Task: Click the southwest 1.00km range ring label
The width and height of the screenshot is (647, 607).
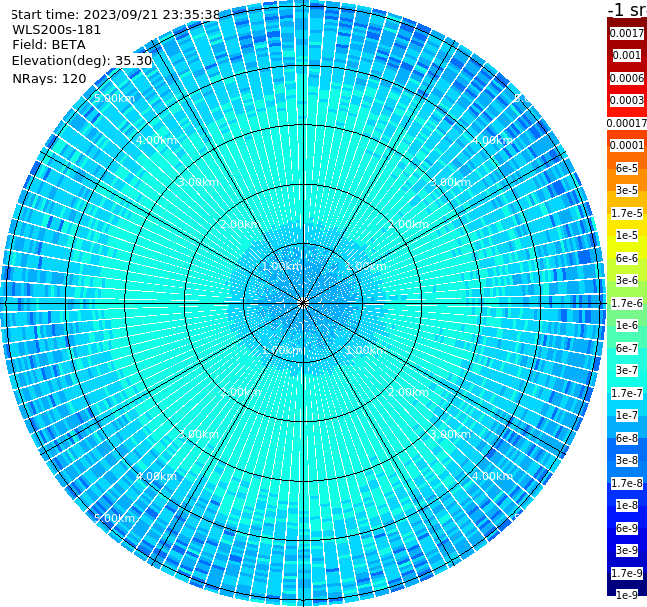Action: click(283, 350)
